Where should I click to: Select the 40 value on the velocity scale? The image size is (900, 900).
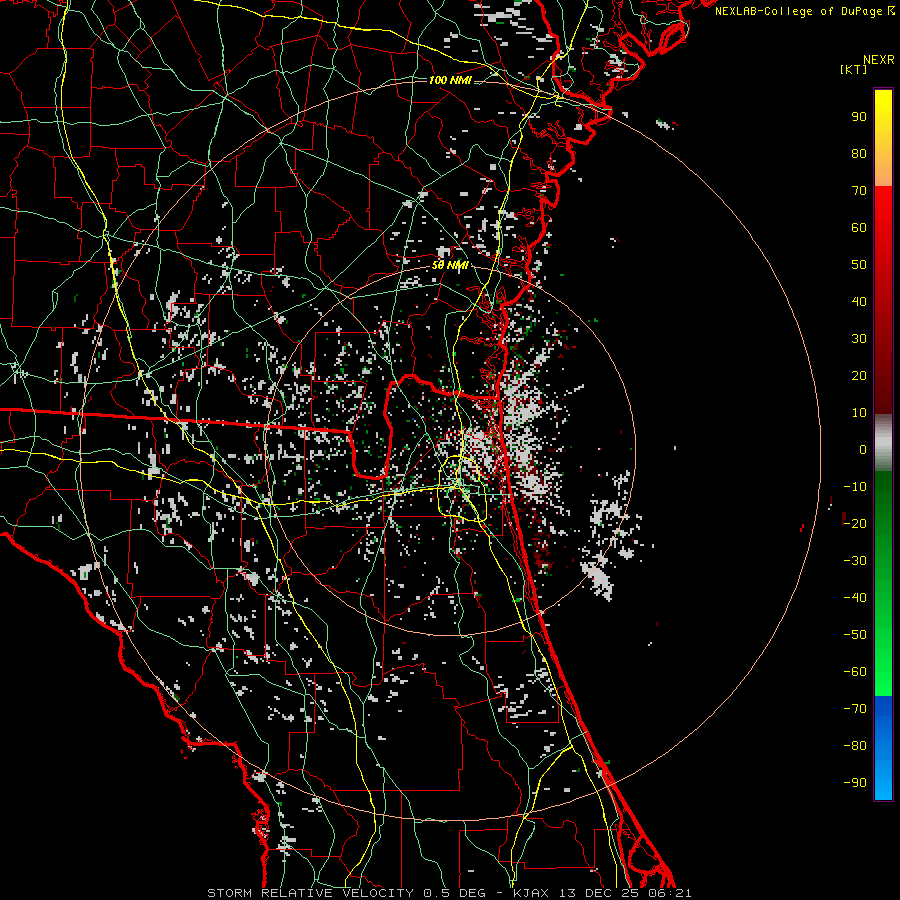pyautogui.click(x=859, y=302)
